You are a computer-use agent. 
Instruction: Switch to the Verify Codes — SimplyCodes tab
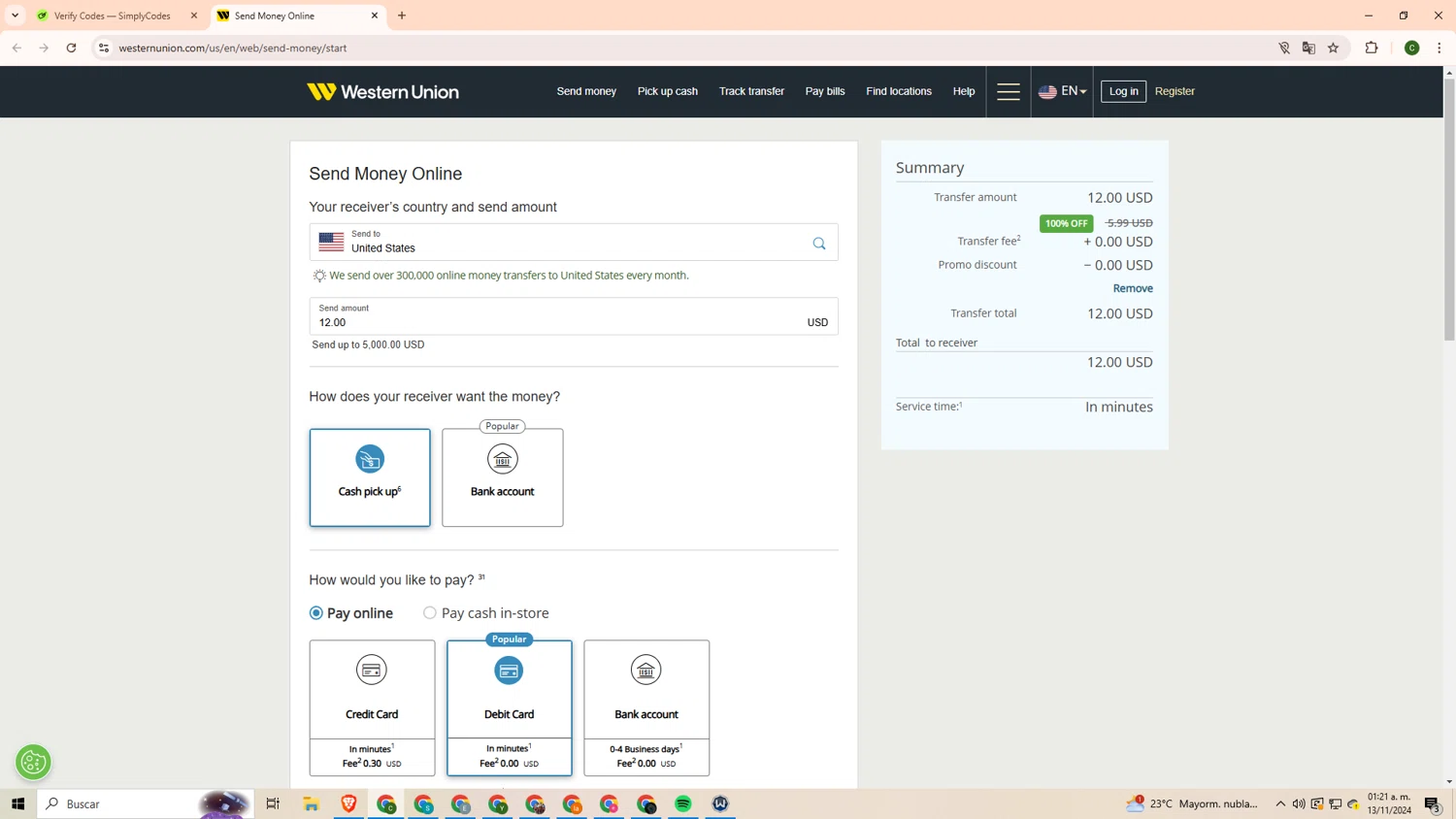(116, 16)
